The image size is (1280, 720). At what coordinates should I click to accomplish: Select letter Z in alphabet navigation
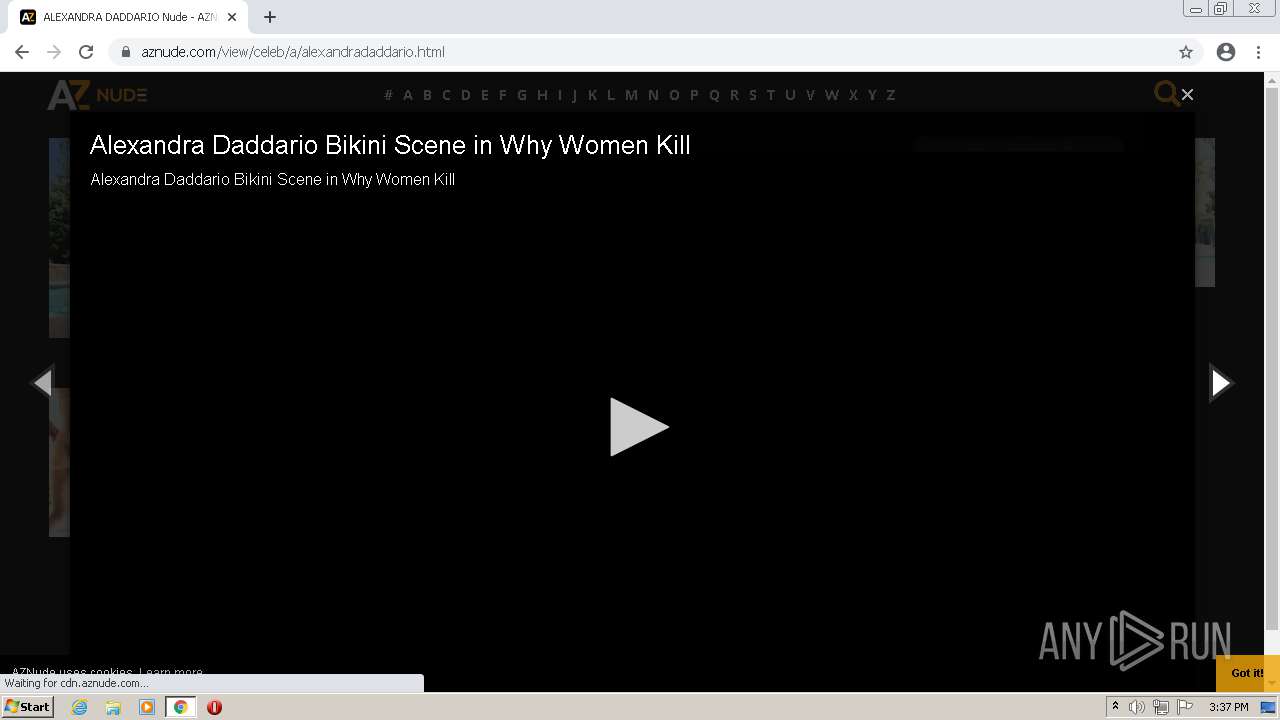891,95
